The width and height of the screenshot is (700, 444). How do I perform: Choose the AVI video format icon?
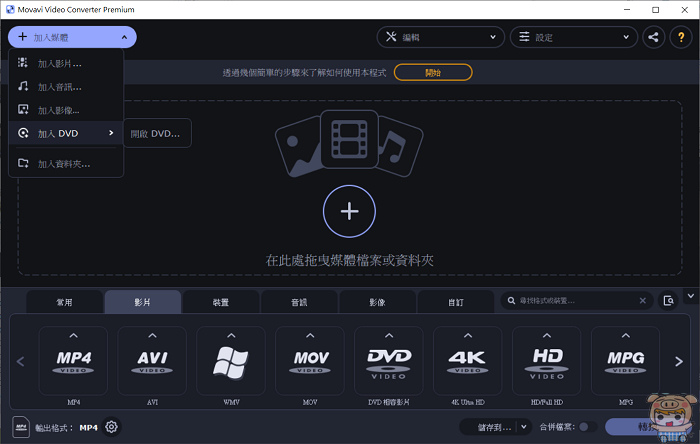point(152,361)
